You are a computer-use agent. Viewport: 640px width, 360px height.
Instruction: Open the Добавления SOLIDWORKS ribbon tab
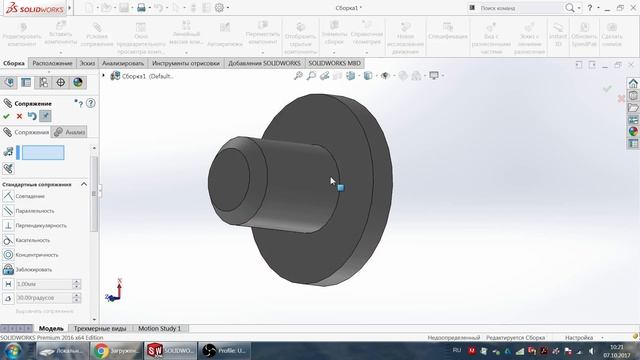[264, 63]
